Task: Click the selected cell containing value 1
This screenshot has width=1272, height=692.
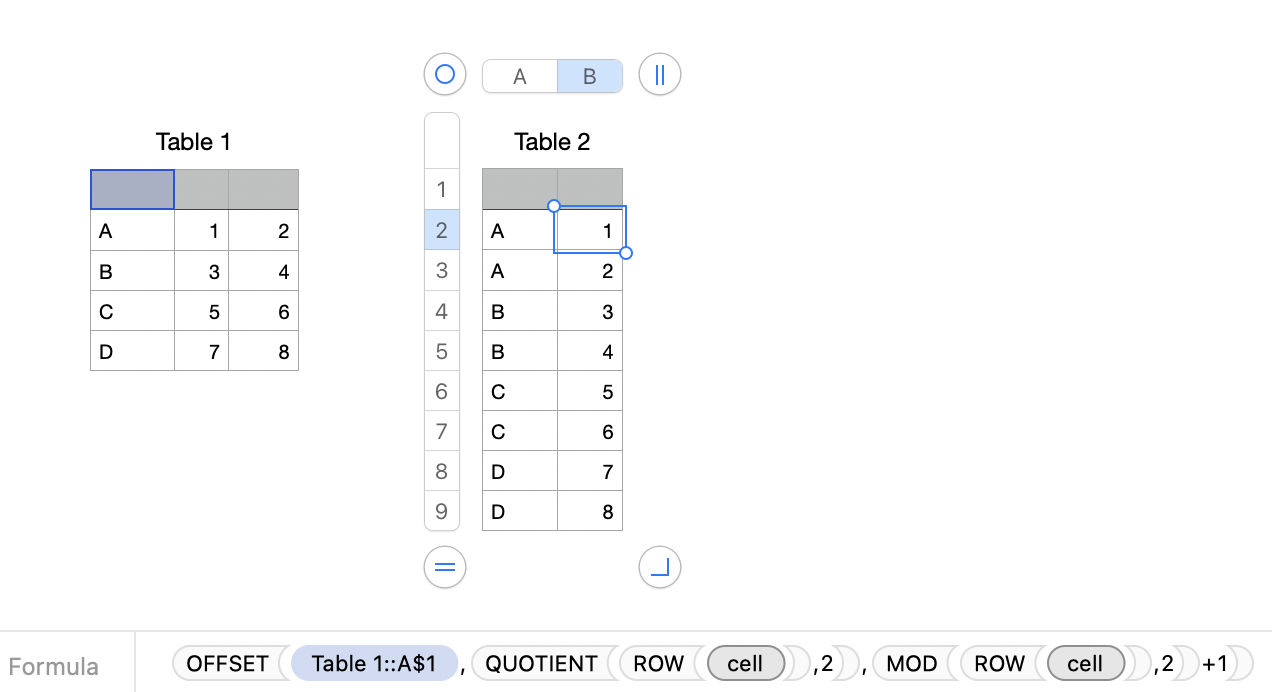Action: tap(590, 230)
